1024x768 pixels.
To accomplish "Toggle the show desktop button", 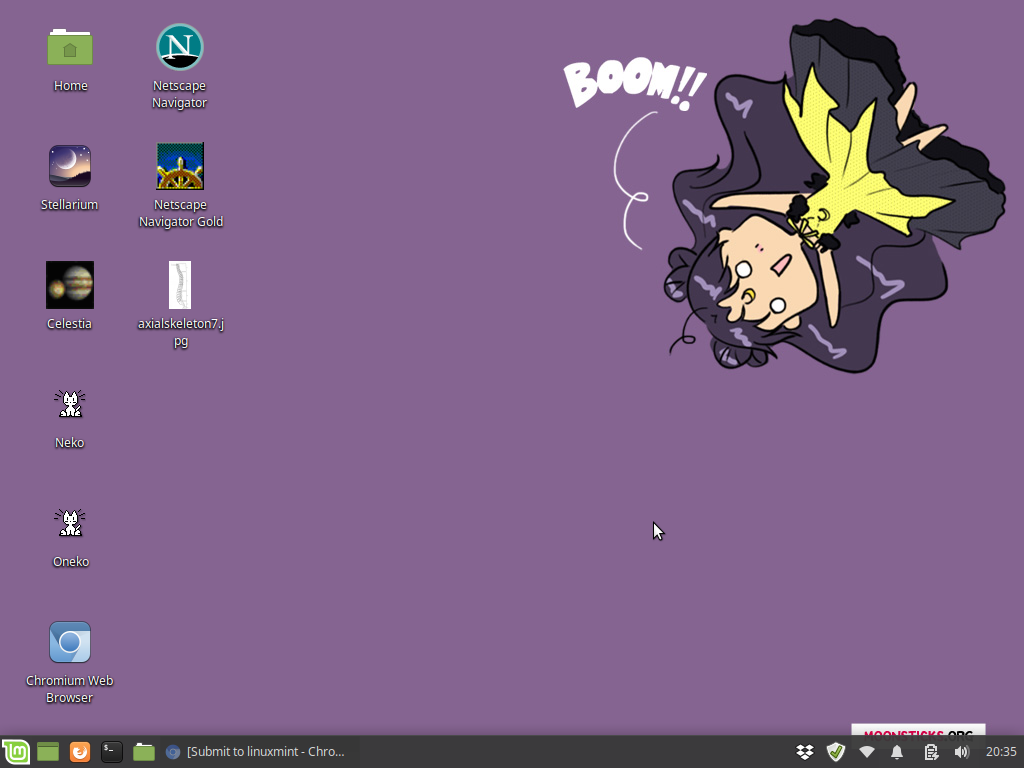I will [47, 751].
